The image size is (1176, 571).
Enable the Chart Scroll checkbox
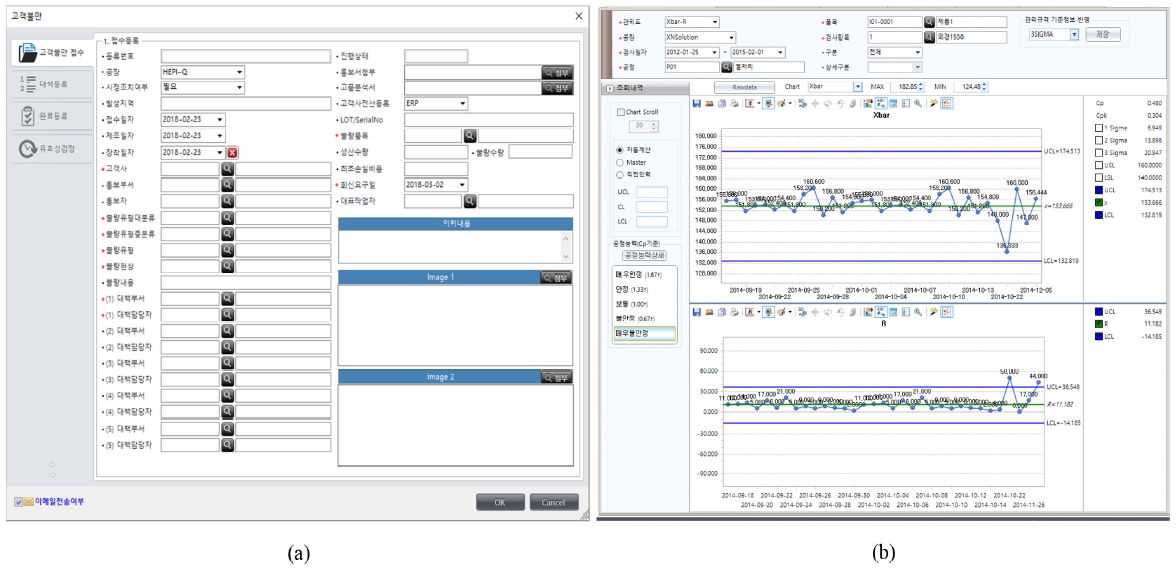[x=621, y=112]
